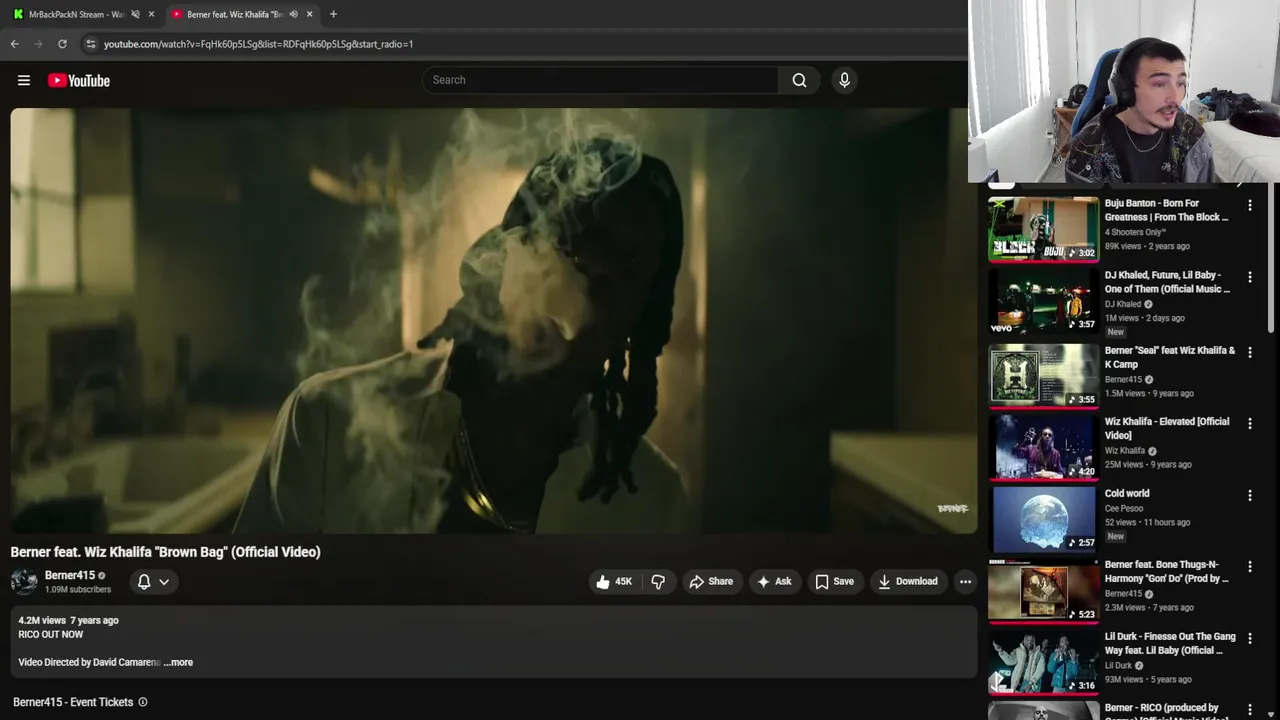The image size is (1280, 720).
Task: Expand description with ...more
Action: point(178,662)
